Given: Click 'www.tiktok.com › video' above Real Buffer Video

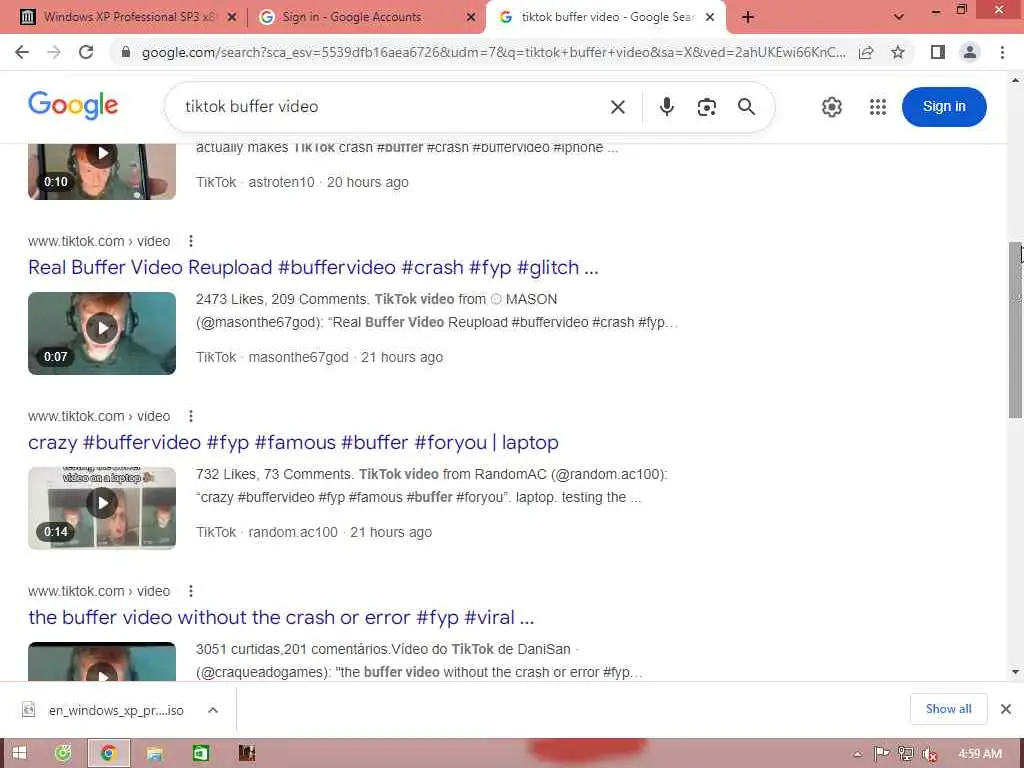Looking at the screenshot, I should pyautogui.click(x=99, y=241).
